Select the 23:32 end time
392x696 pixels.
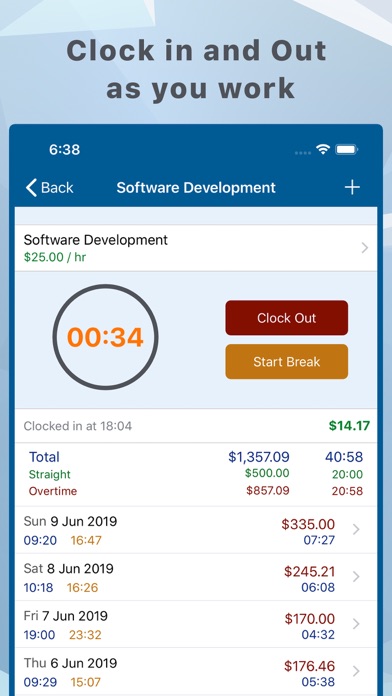point(85,635)
